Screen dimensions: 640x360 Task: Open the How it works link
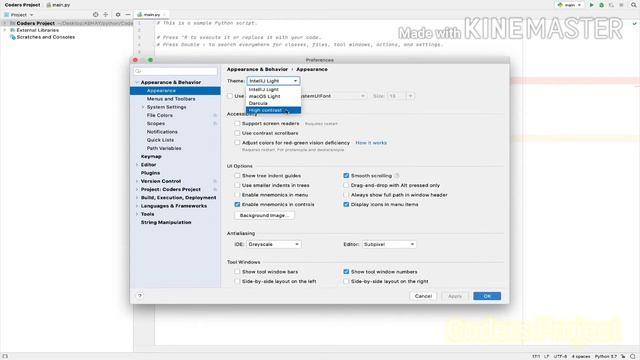tap(371, 143)
